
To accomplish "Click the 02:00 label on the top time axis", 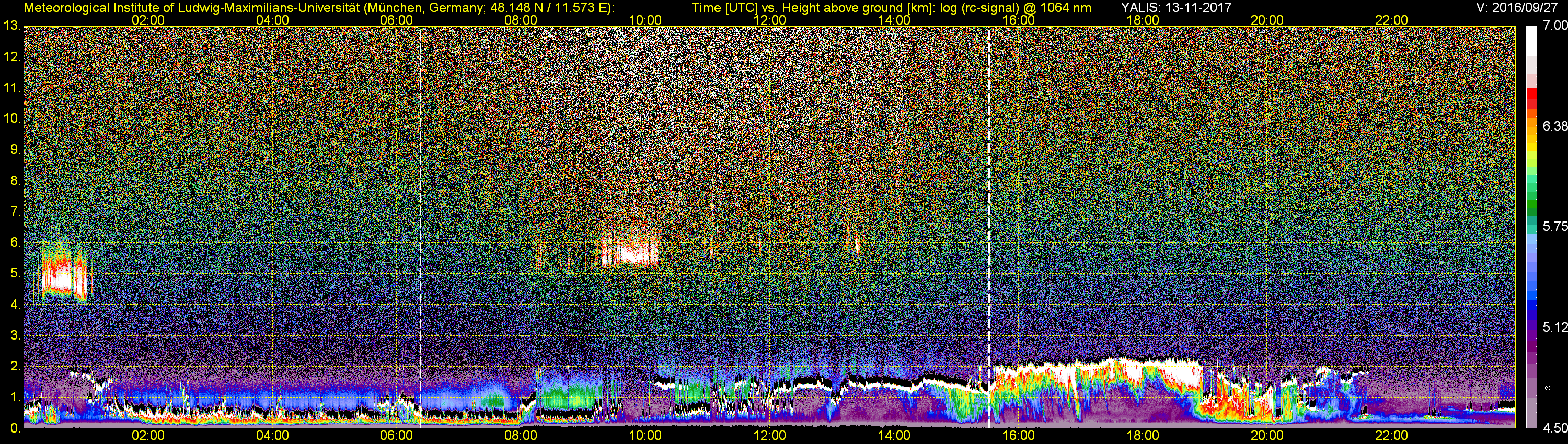I will click(148, 20).
